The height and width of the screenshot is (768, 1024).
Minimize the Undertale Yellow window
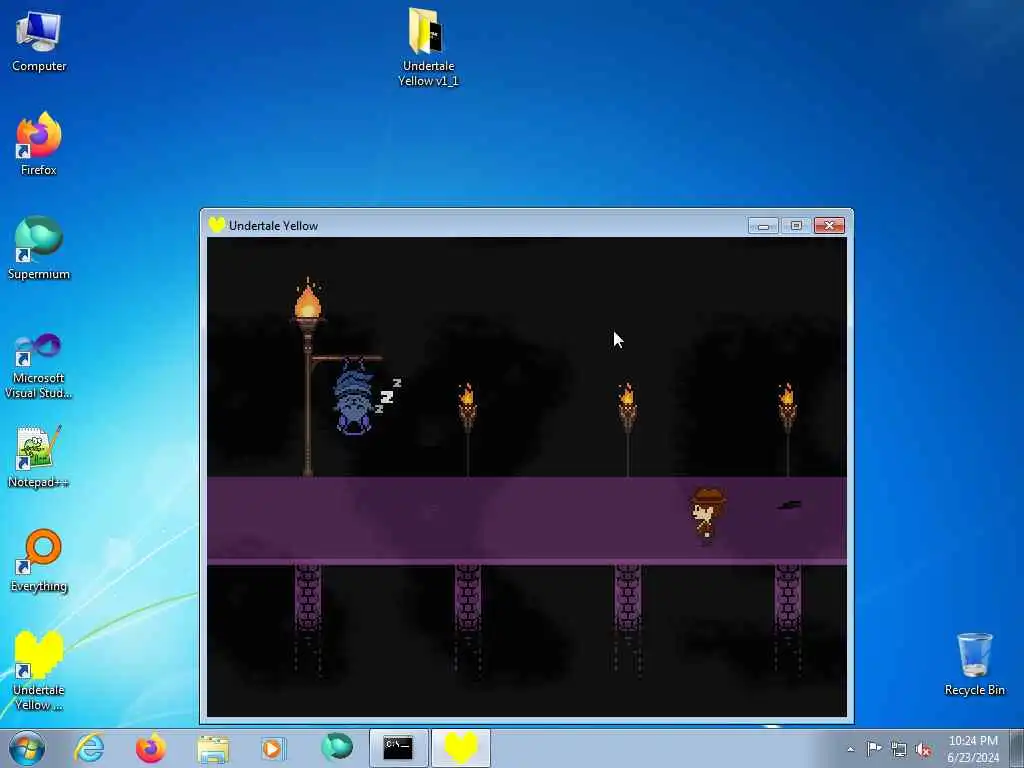[x=763, y=226]
